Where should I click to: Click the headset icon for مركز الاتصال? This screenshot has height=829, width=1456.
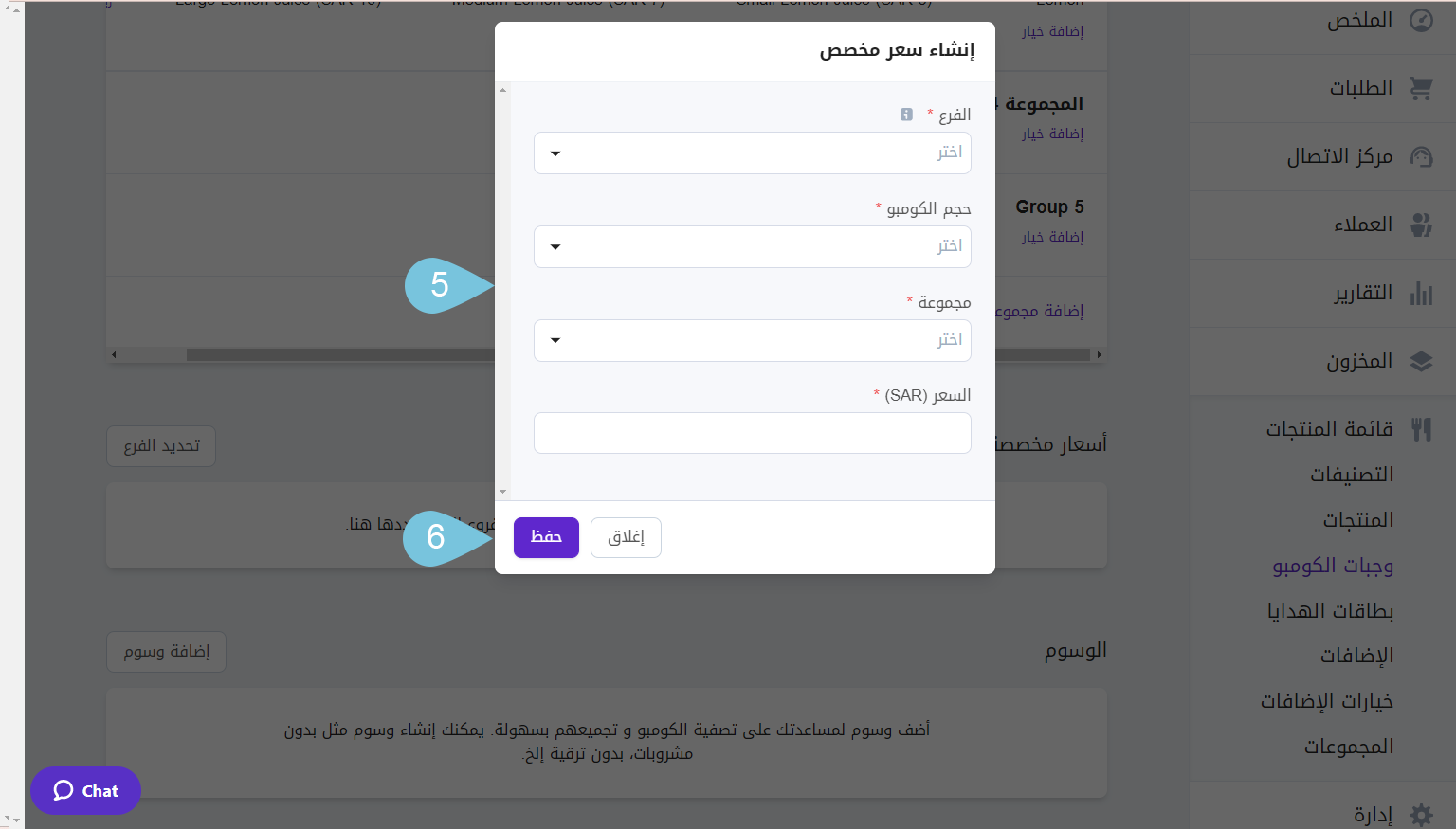click(1421, 156)
